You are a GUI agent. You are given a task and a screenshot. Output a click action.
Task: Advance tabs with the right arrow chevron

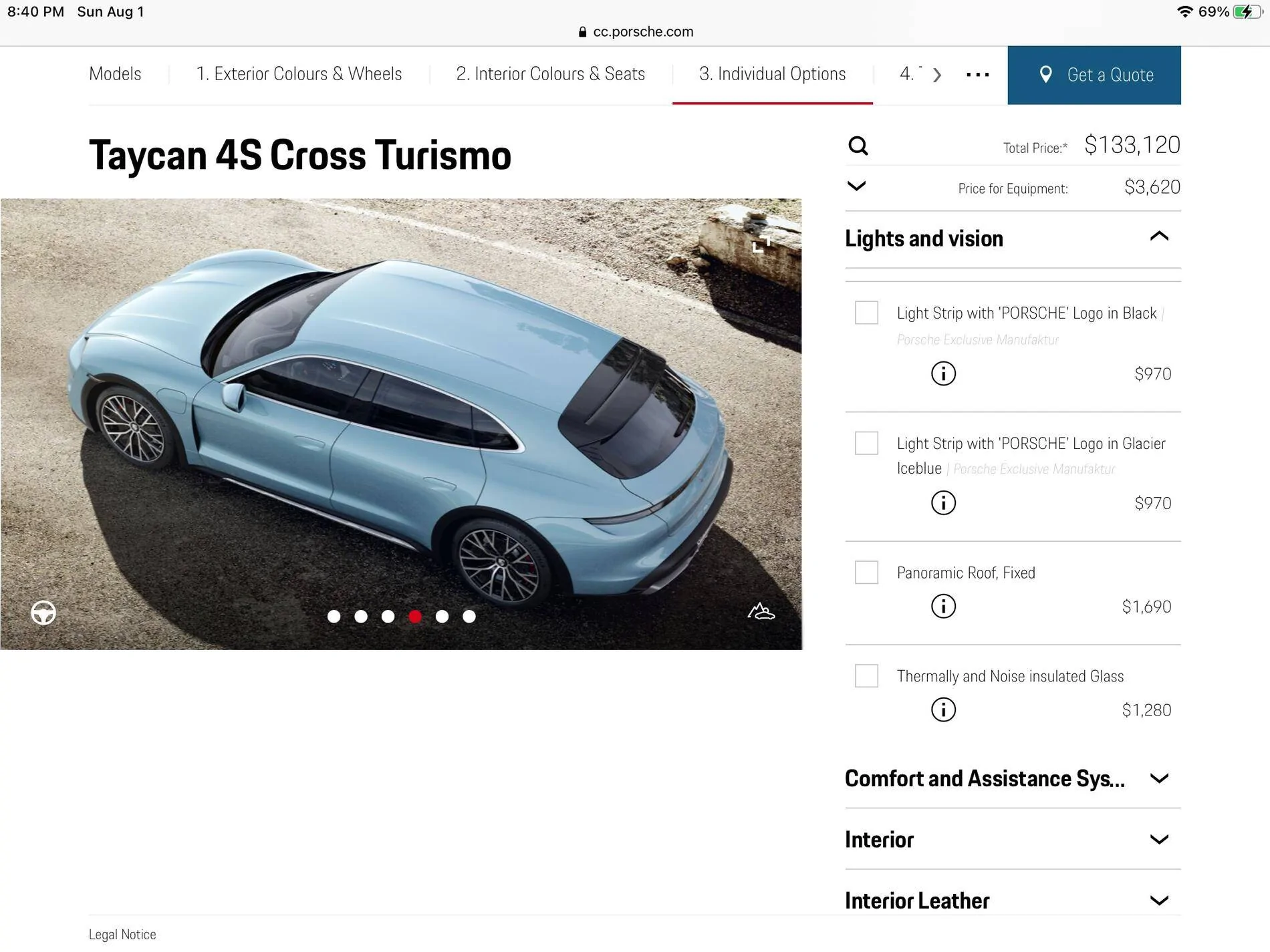(937, 75)
